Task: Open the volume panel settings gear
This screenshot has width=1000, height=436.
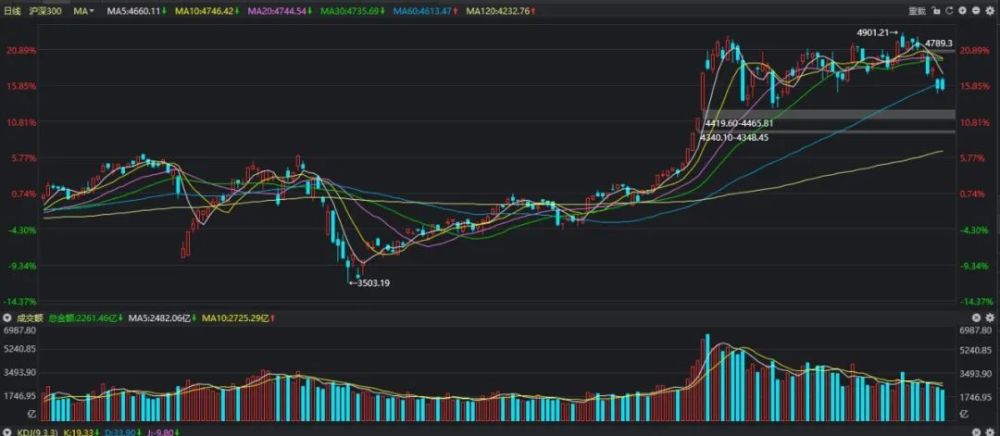Action: pyautogui.click(x=990, y=317)
